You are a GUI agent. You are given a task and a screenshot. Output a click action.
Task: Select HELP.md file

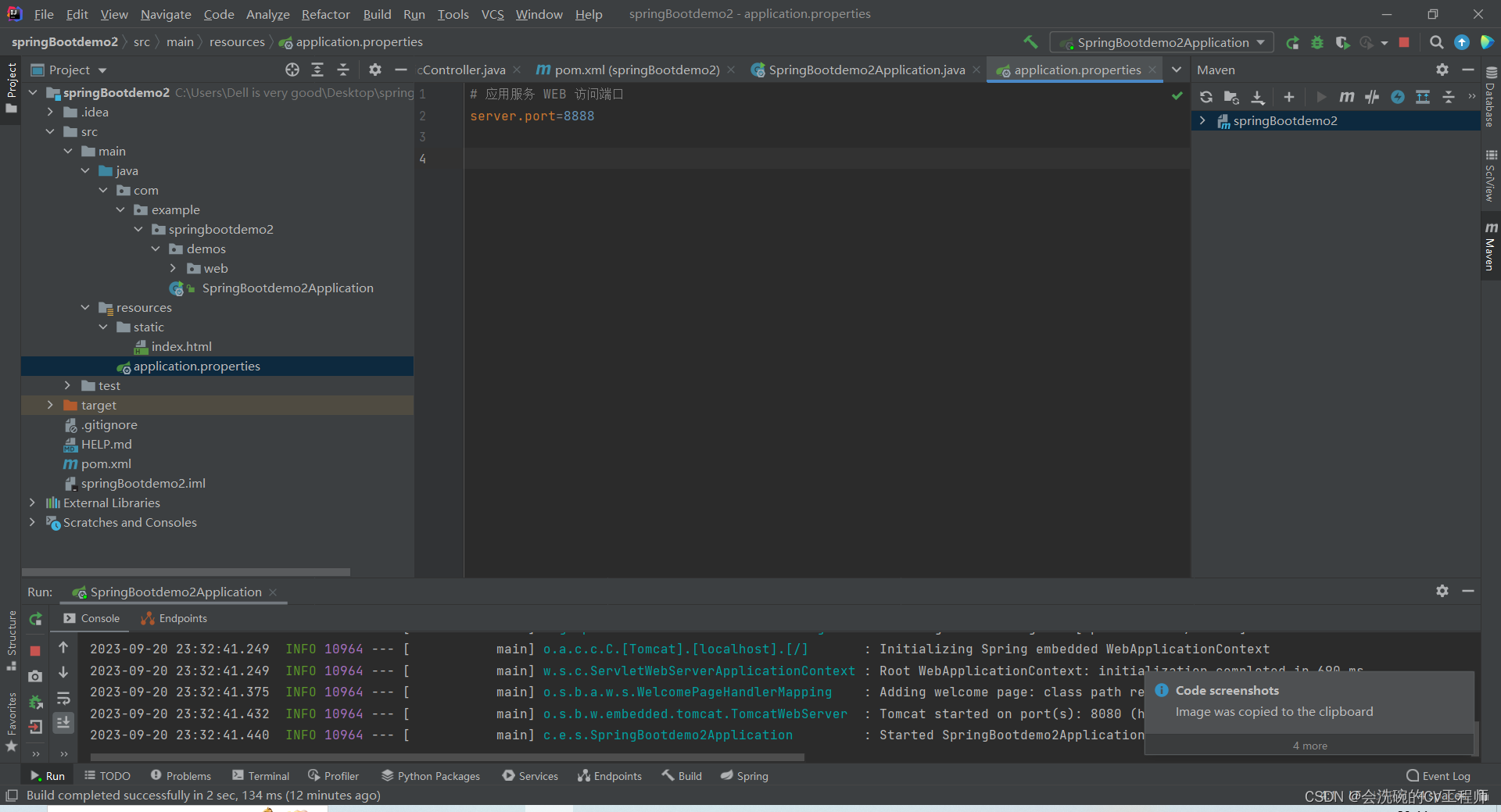(x=106, y=444)
